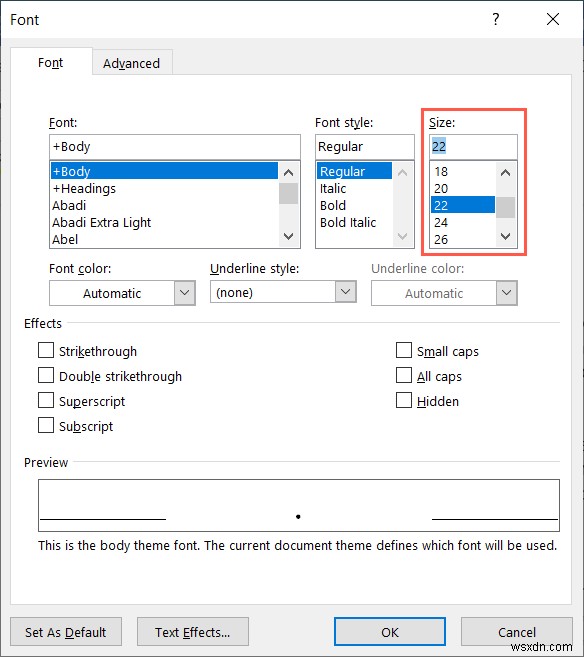Click the size list scrollbar thumb
Image resolution: width=584 pixels, height=657 pixels.
506,207
